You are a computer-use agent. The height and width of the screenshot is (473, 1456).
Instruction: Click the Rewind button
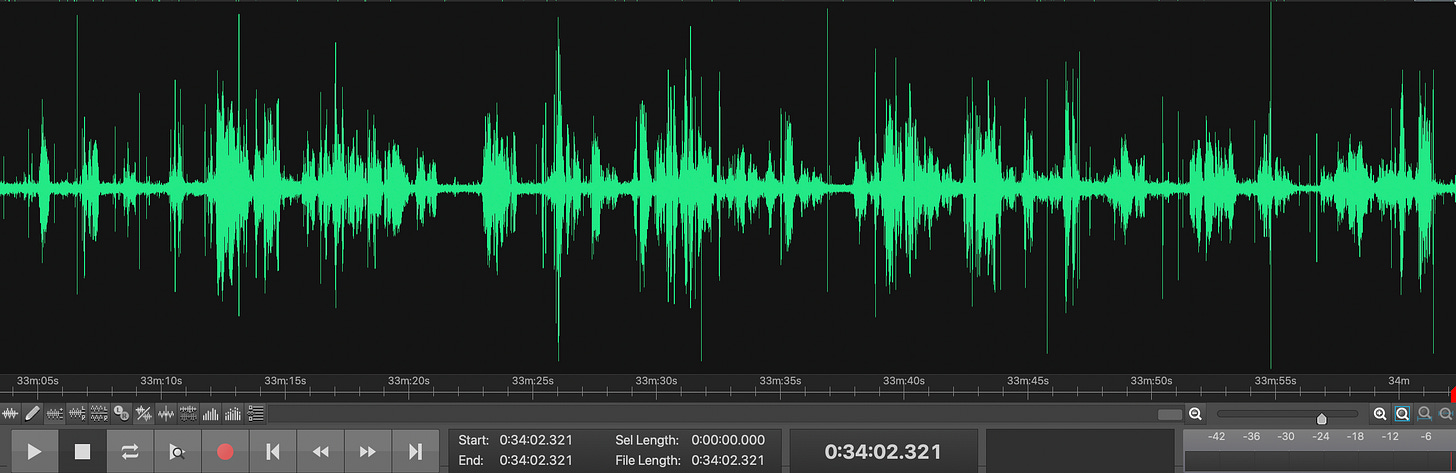[x=320, y=451]
